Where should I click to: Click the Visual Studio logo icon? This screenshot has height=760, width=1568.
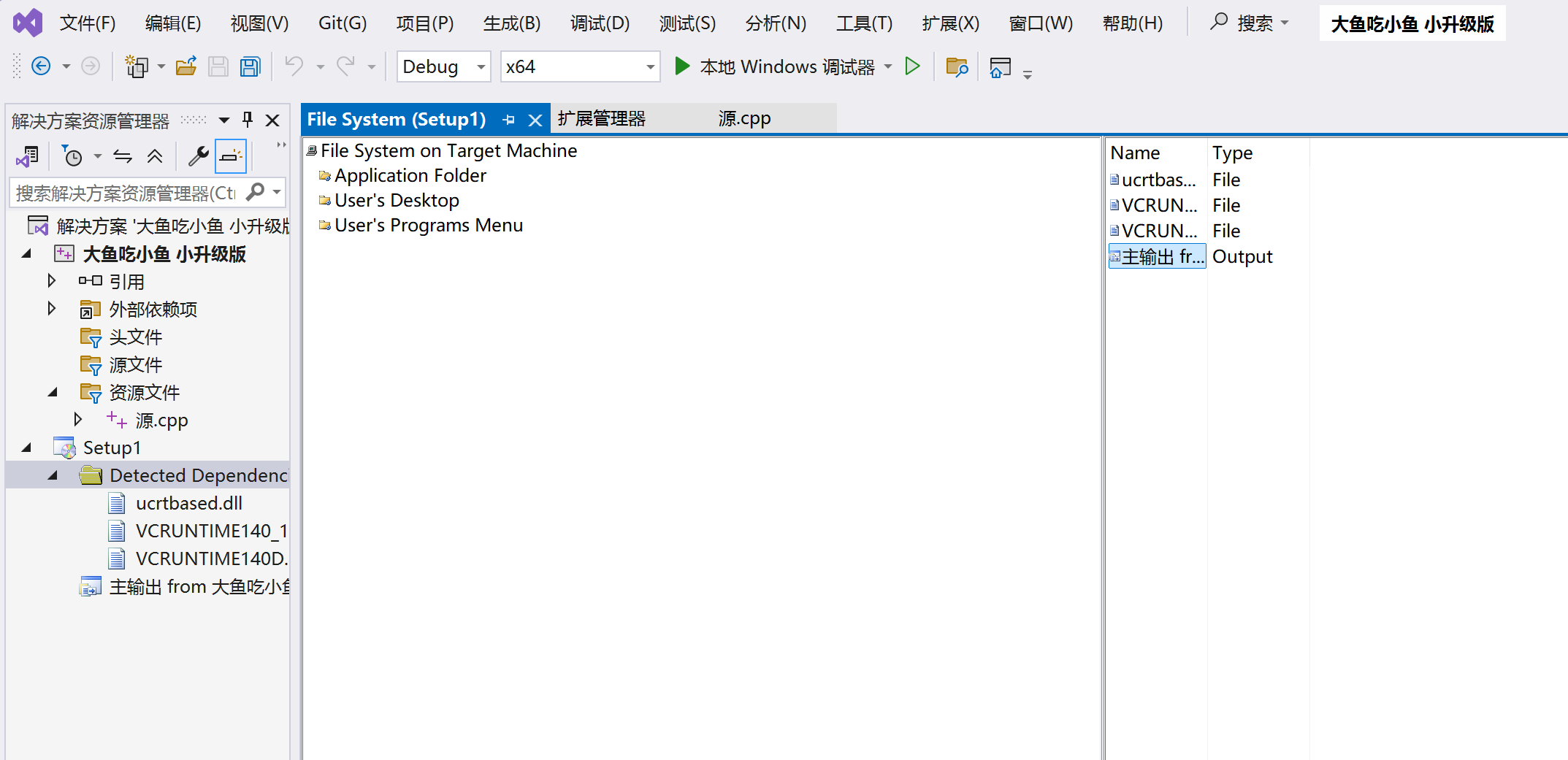pyautogui.click(x=28, y=23)
